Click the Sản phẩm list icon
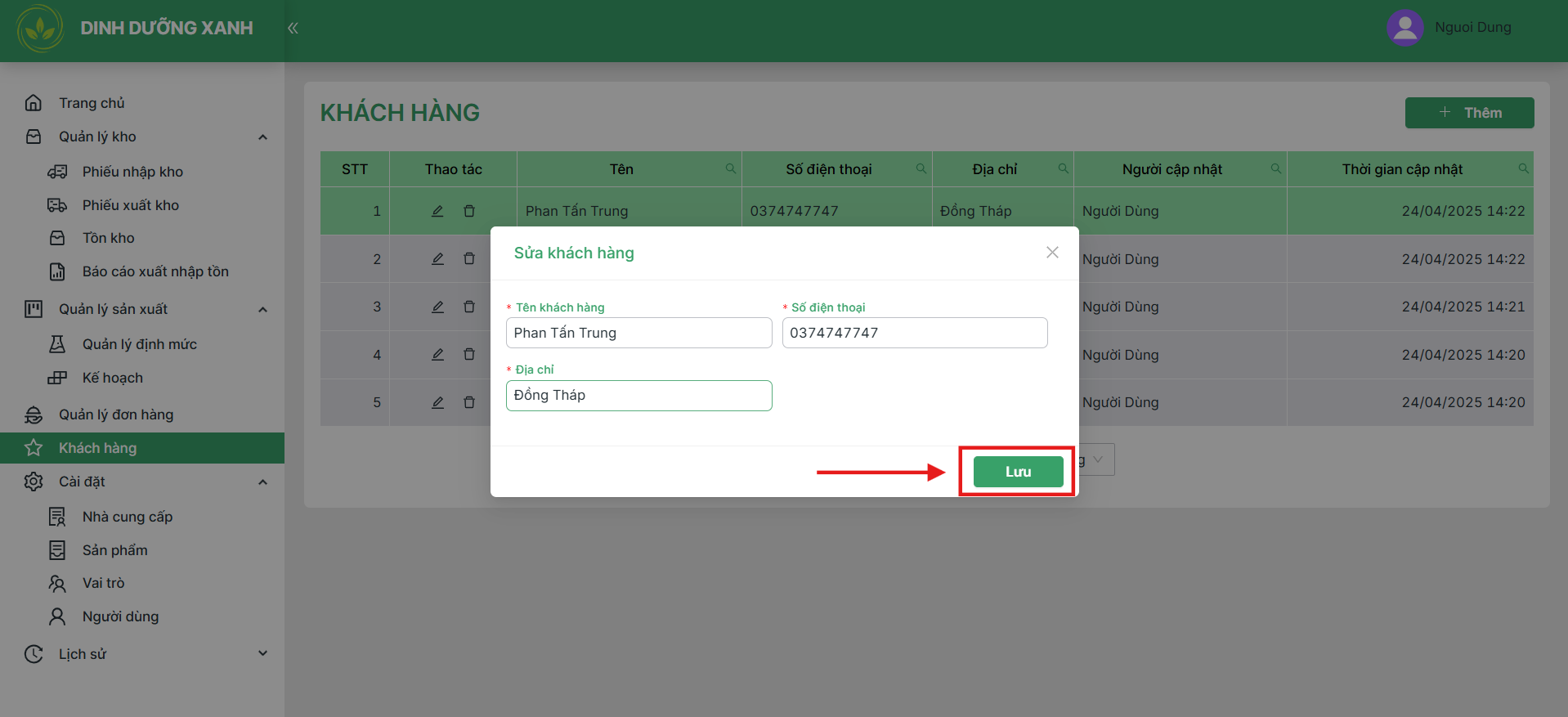 [57, 550]
